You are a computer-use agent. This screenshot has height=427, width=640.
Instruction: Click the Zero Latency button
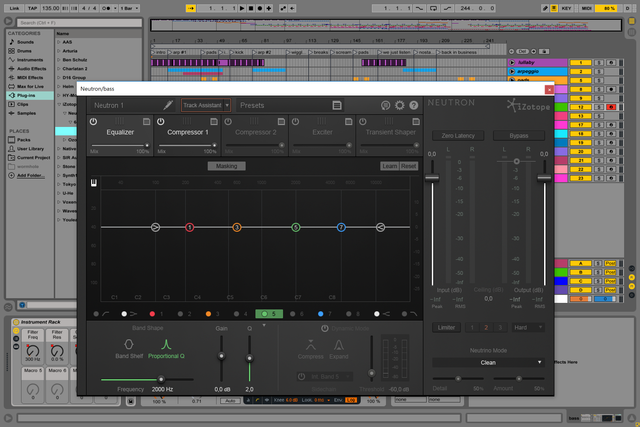pos(458,136)
